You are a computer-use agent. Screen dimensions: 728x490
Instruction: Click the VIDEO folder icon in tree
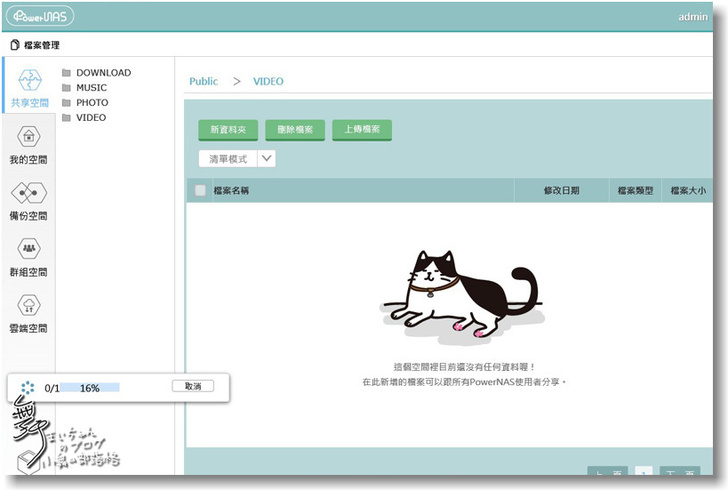pyautogui.click(x=66, y=118)
